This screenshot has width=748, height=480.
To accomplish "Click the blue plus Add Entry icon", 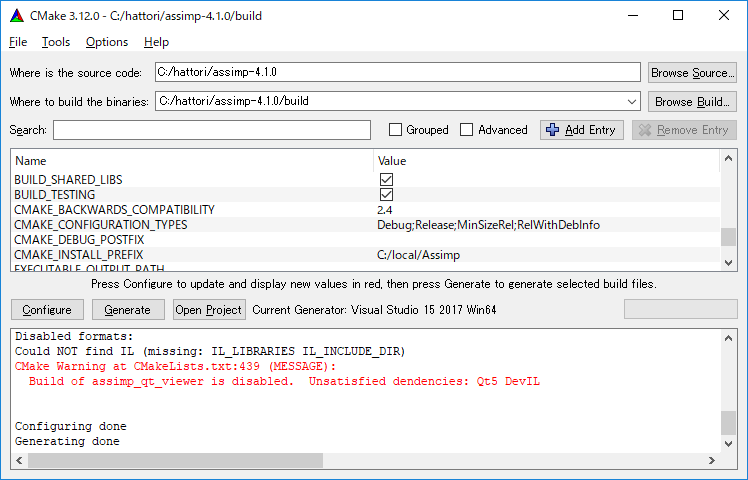I will [x=552, y=130].
